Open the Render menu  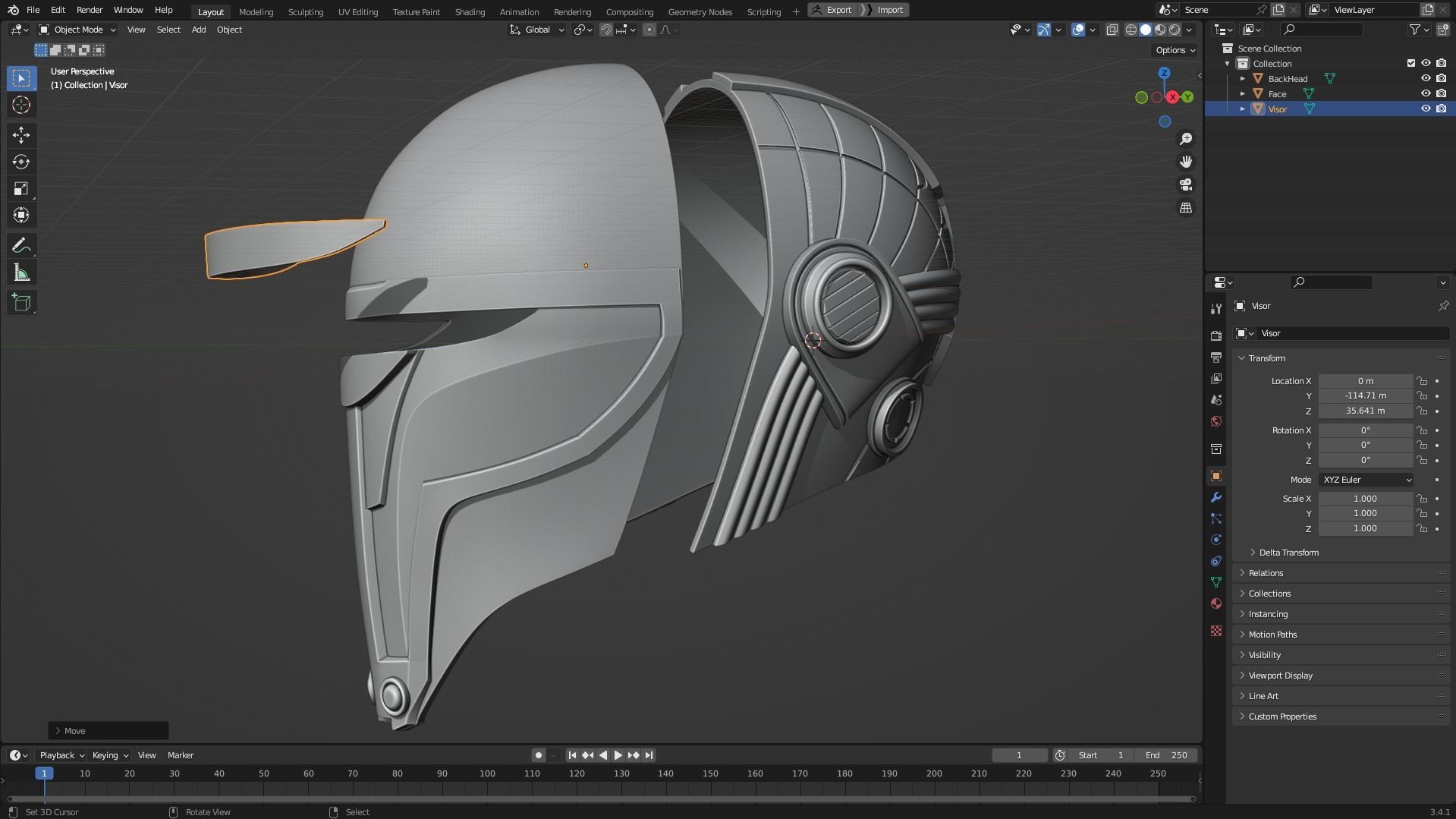coord(90,10)
